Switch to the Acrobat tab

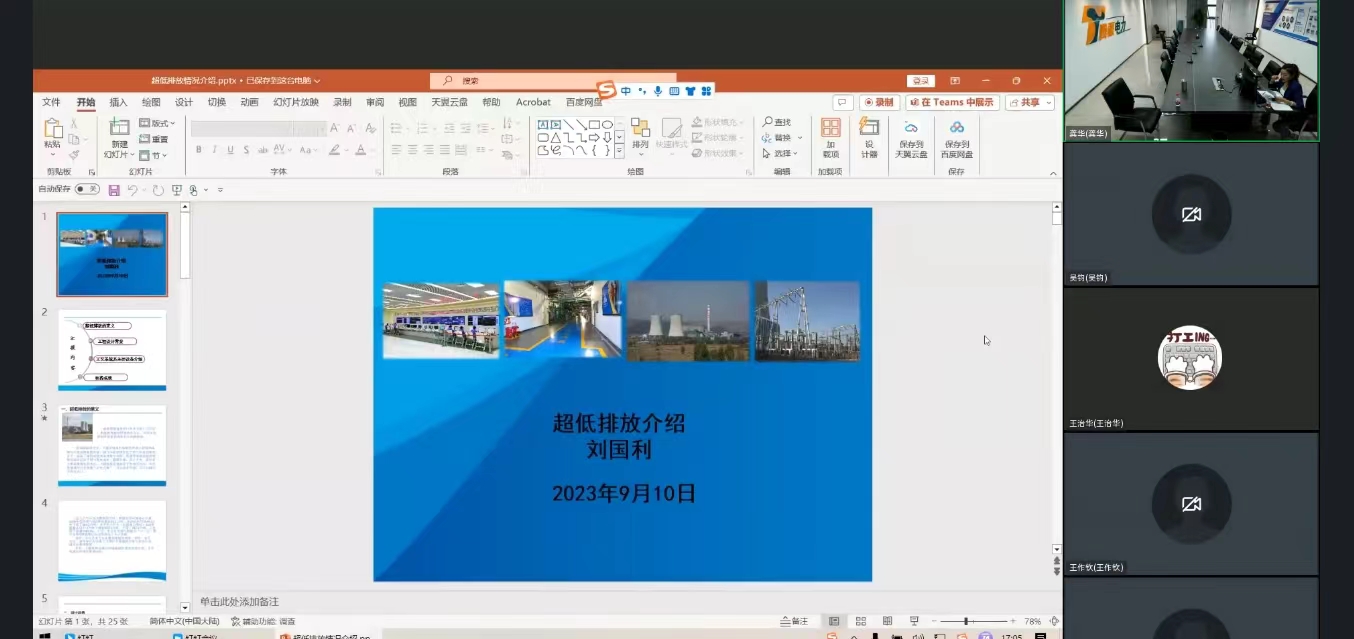[533, 102]
